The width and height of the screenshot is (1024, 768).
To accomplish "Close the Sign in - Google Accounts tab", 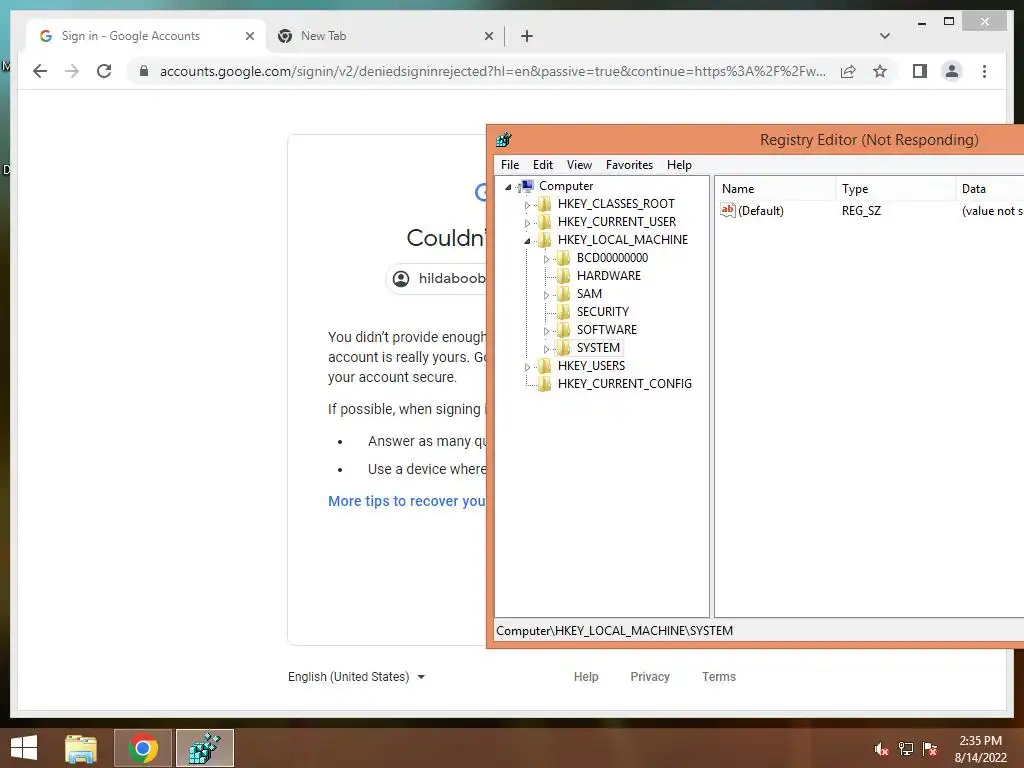I will [x=249, y=36].
